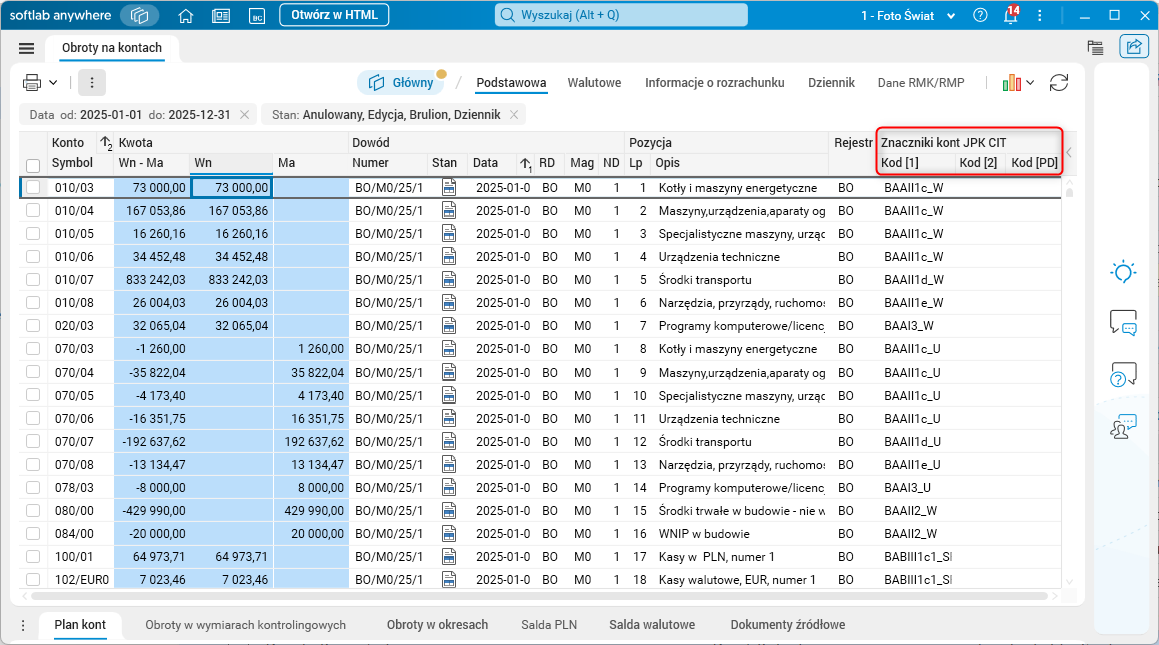This screenshot has height=645, width=1159.
Task: Open the Dokumenty źródłowe bottom tab
Action: [x=788, y=625]
